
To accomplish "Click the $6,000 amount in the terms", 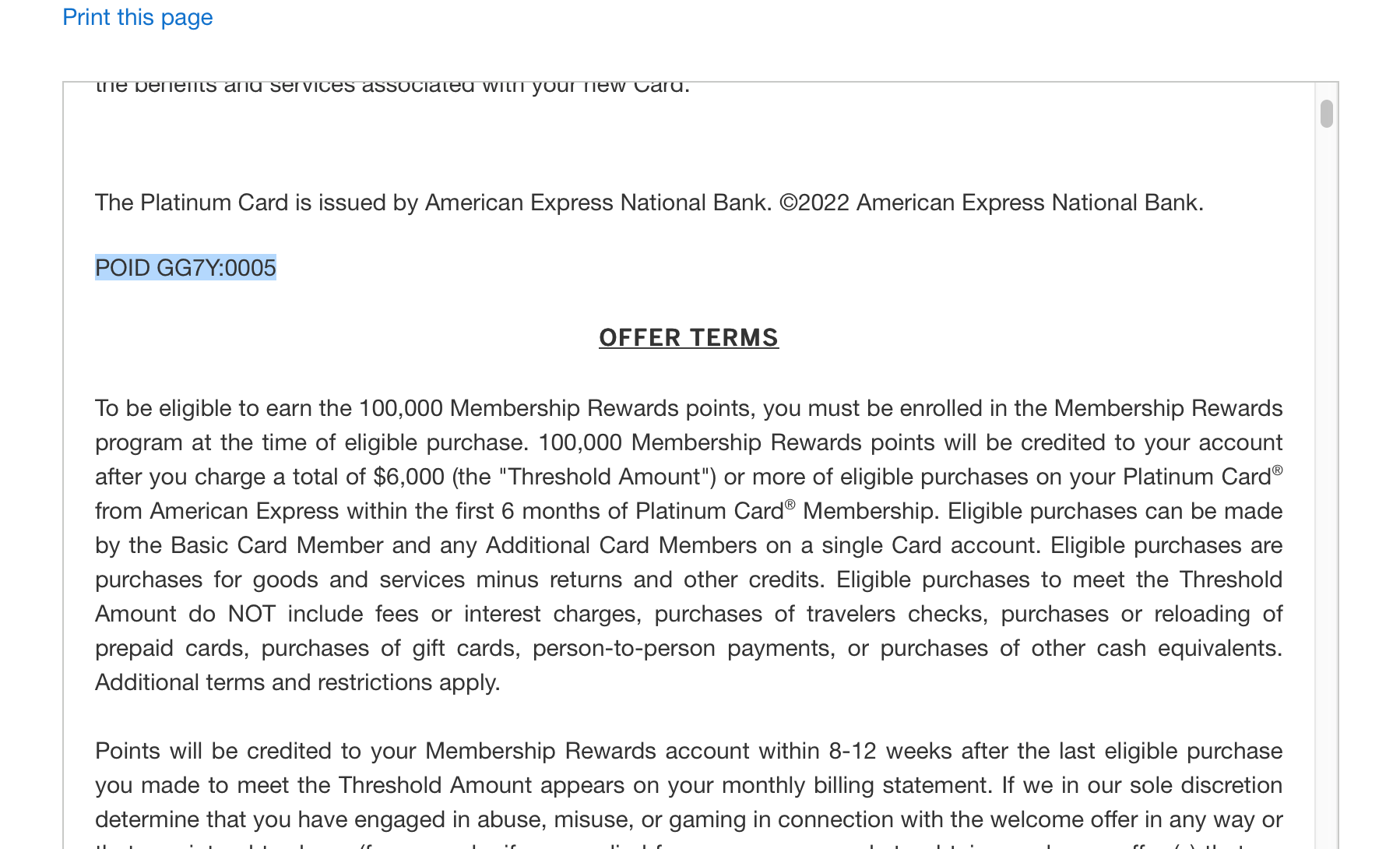I will [x=409, y=477].
